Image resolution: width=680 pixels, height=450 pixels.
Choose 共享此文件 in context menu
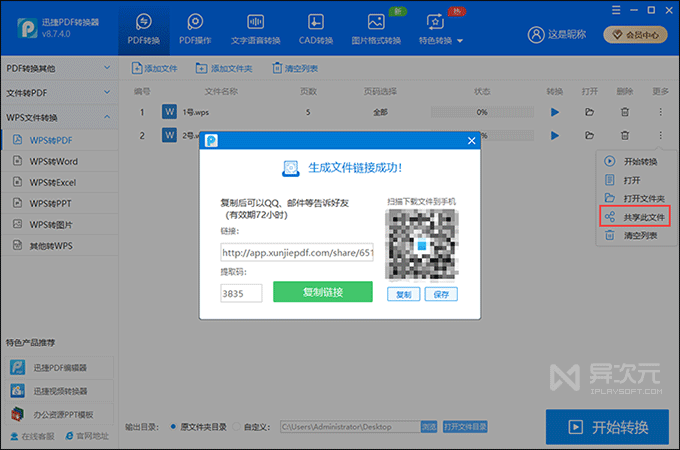635,217
